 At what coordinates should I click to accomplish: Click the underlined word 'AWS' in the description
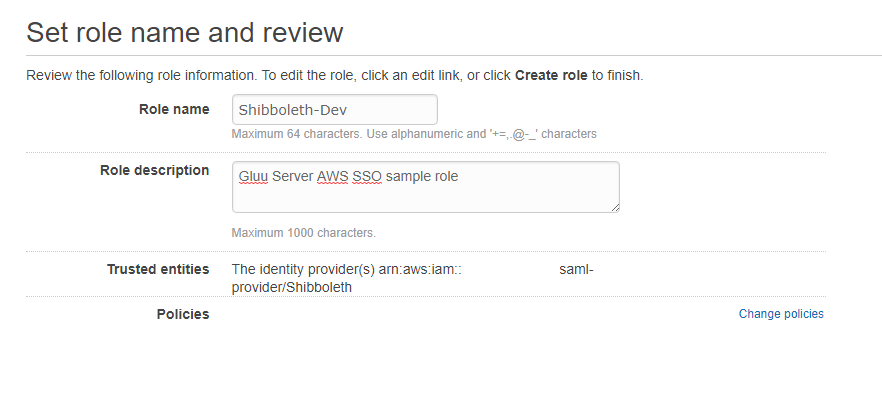click(332, 176)
